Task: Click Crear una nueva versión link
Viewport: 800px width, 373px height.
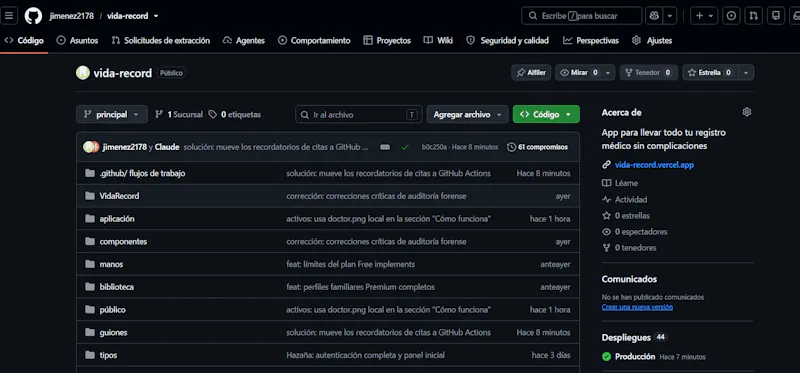Action: click(x=637, y=307)
